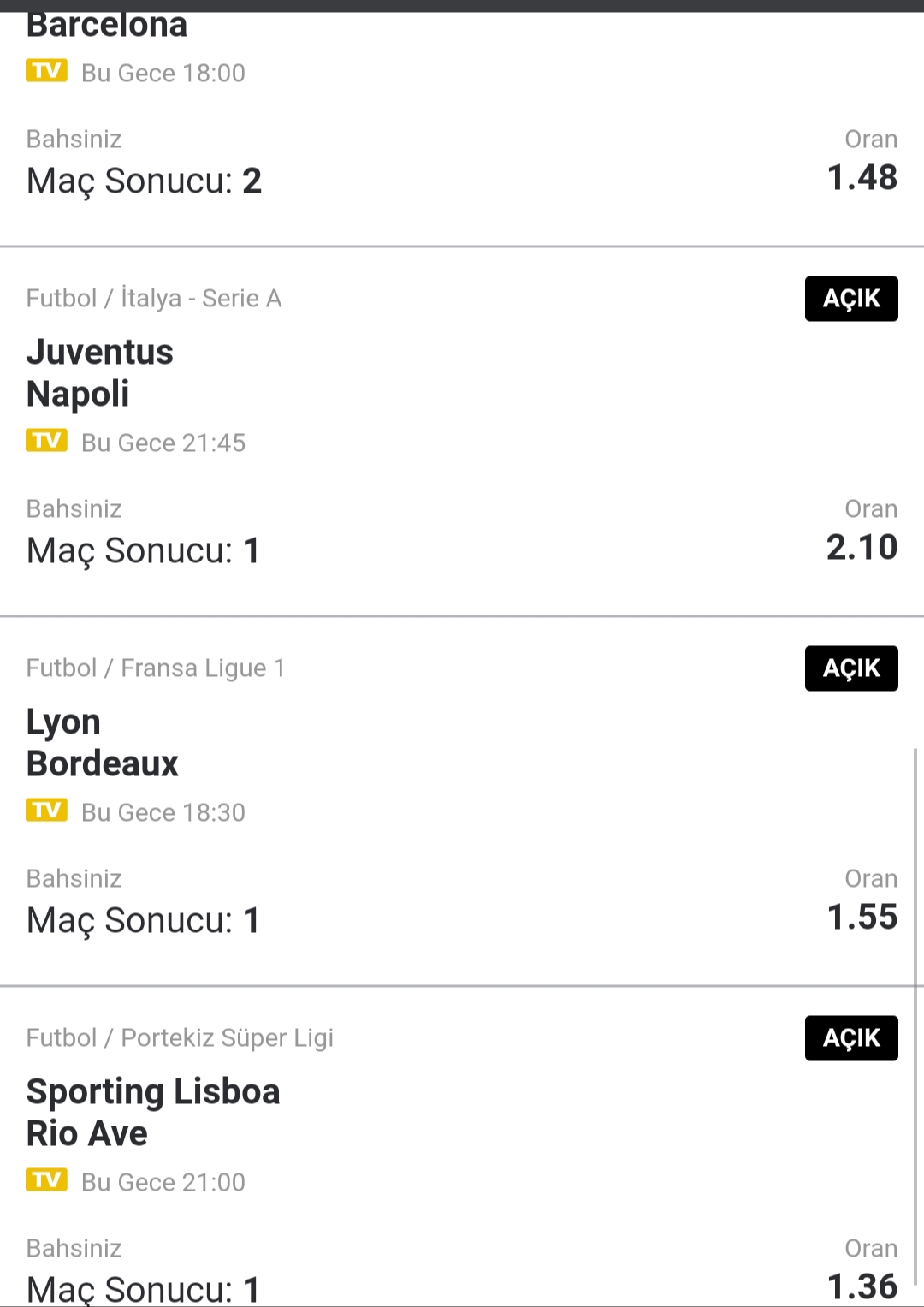
Task: Tap the TV icon under Sporting Lisboa match
Action: coord(46,1179)
